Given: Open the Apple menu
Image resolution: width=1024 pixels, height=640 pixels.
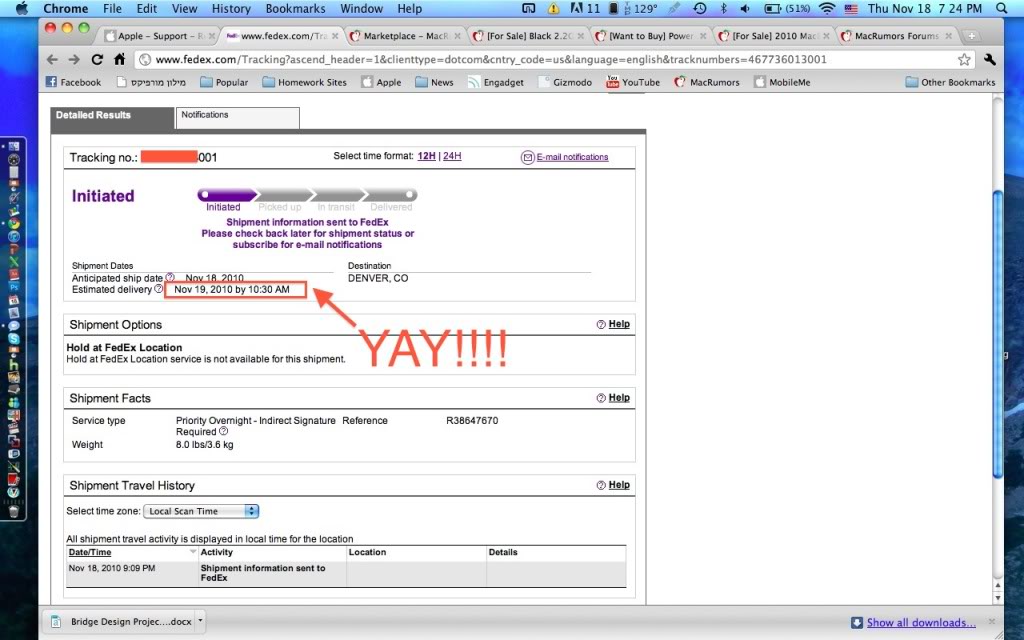Looking at the screenshot, I should click(x=21, y=8).
